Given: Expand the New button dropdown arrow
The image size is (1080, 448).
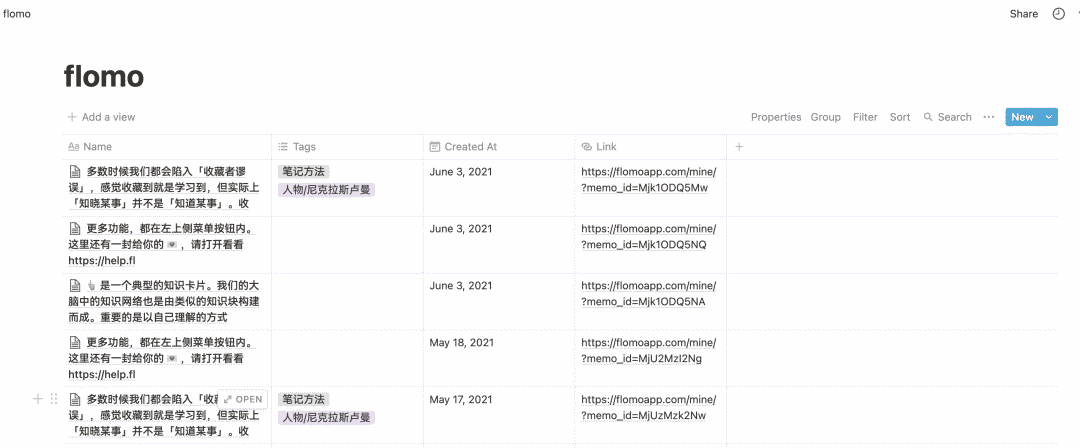Looking at the screenshot, I should [x=1049, y=117].
